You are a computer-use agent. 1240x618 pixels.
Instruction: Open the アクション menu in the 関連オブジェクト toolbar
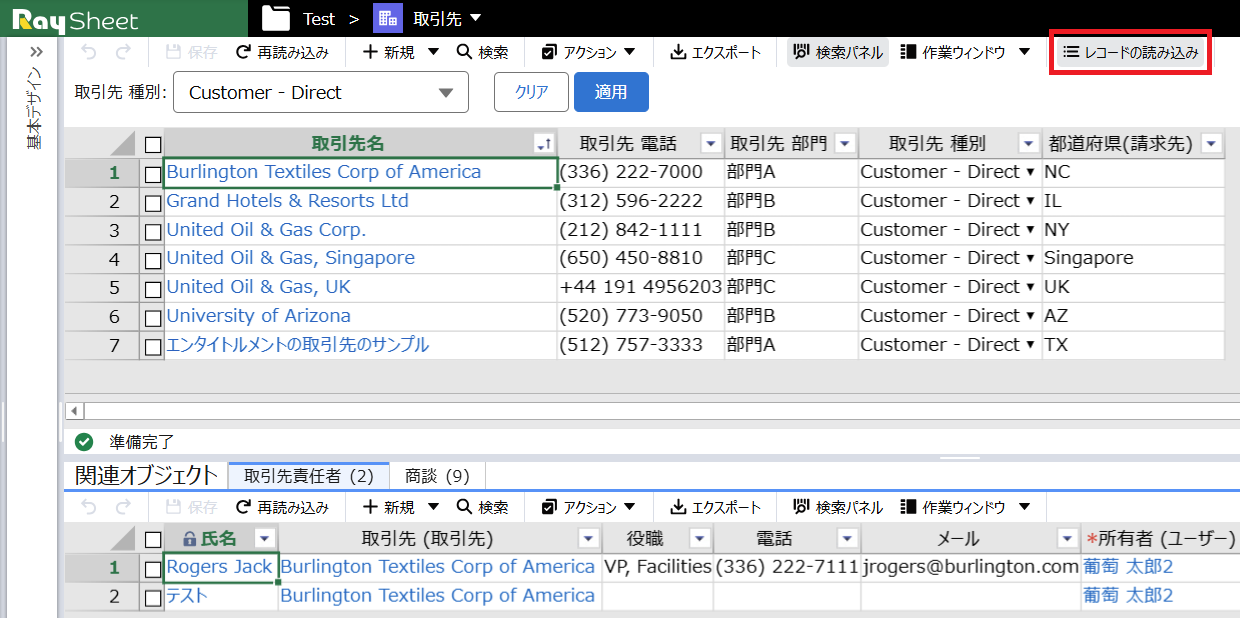[588, 507]
